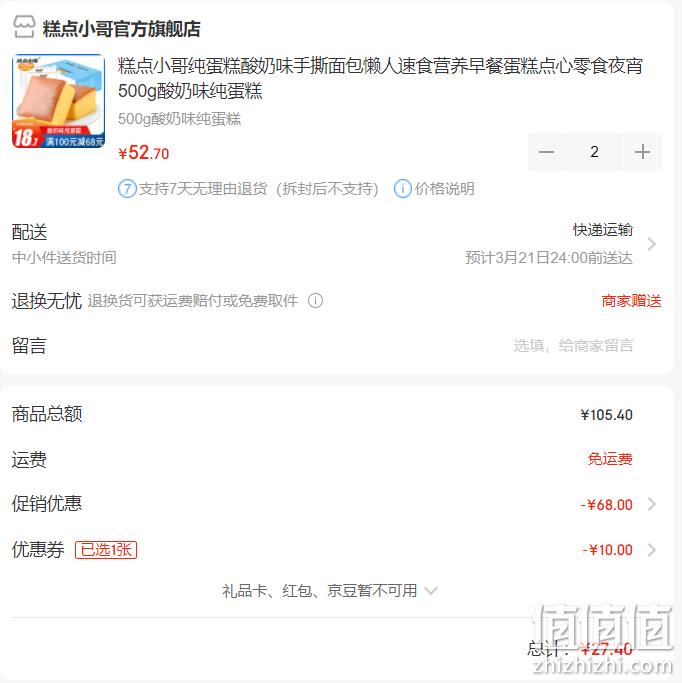Click the 退换无忧 info circle icon
The width and height of the screenshot is (682, 683).
point(315,301)
